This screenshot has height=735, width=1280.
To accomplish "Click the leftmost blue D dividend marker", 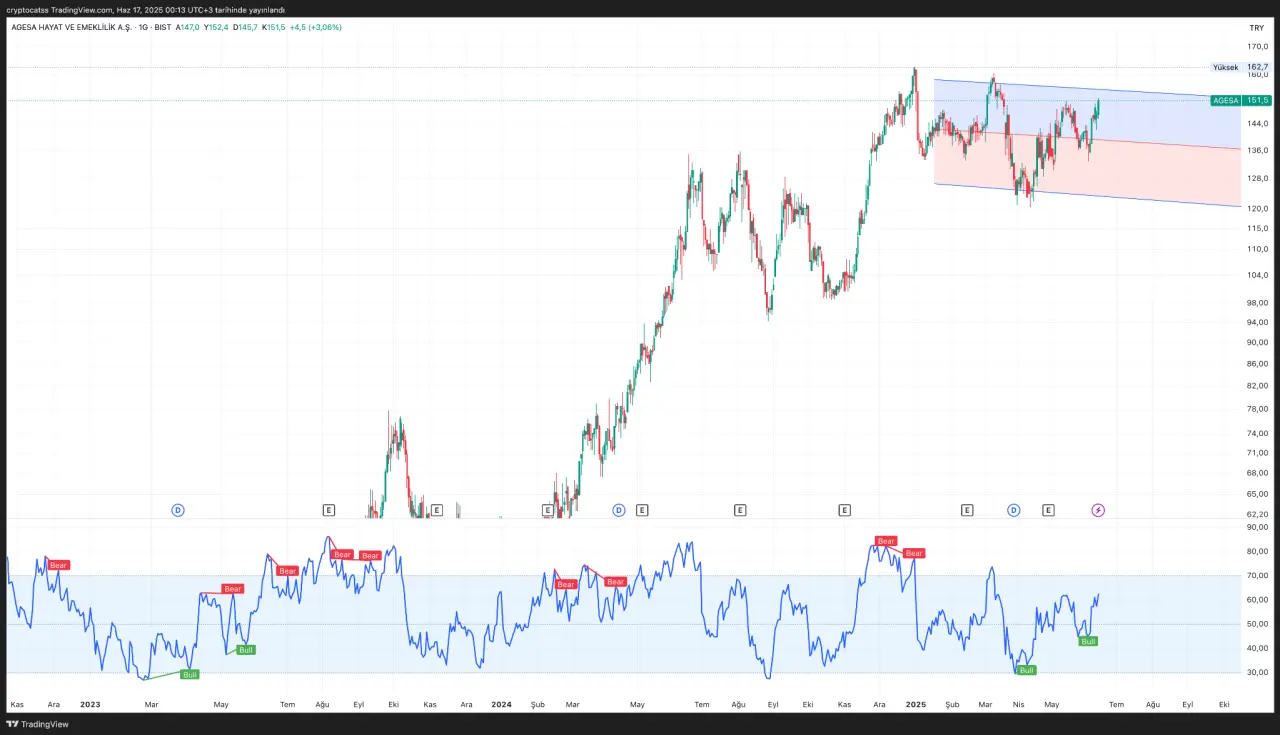I will pos(178,510).
